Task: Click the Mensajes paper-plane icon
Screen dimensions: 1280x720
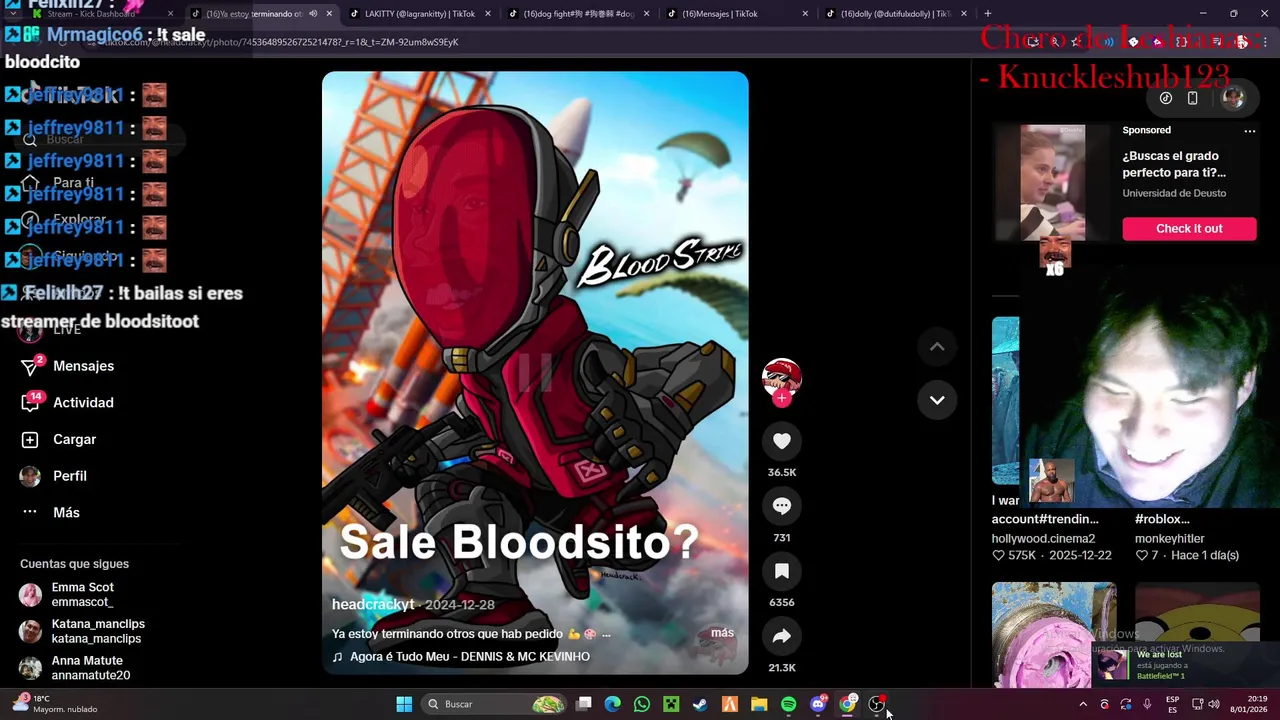Action: [30, 367]
